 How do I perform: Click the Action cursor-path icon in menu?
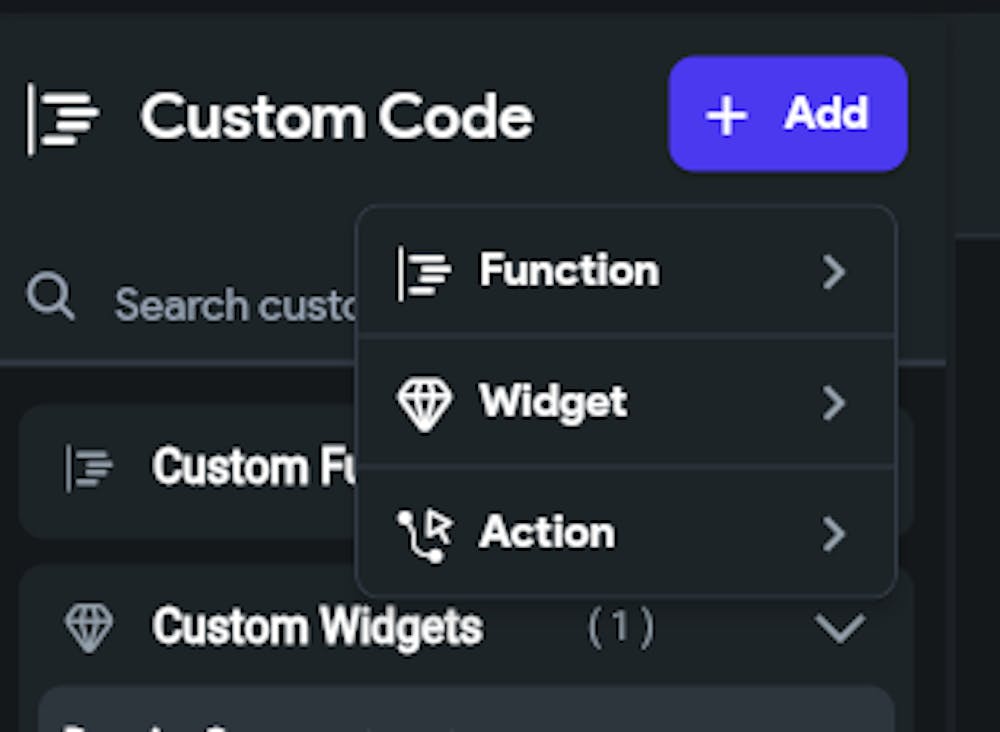[425, 536]
